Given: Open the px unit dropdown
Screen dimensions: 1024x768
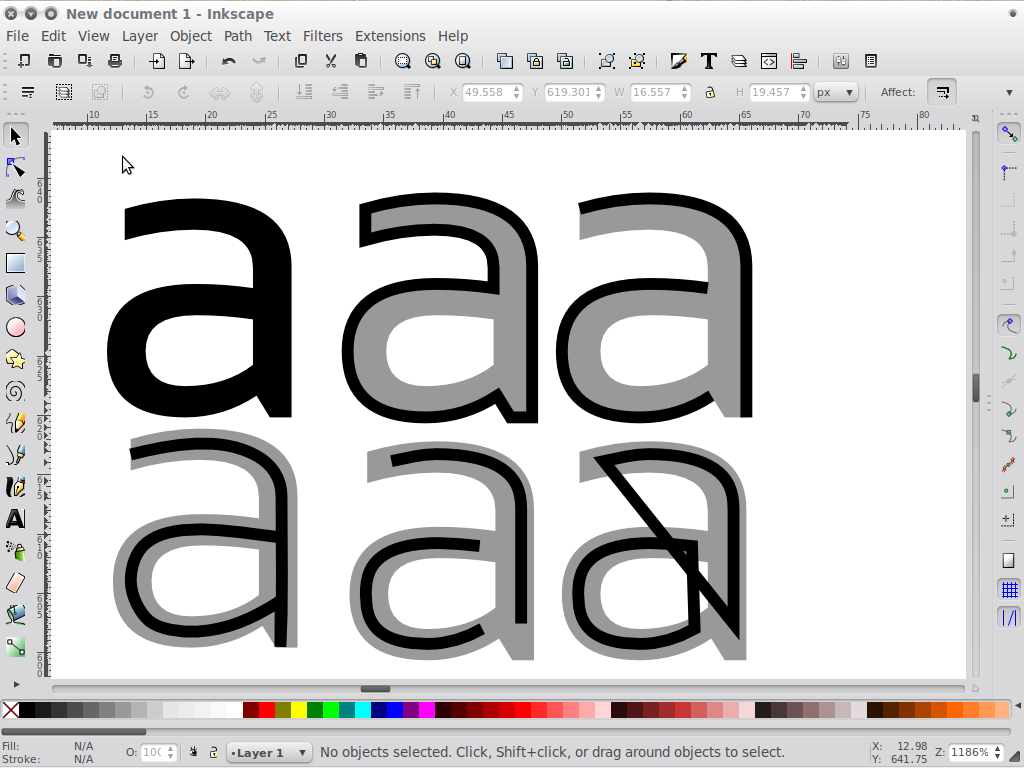Looking at the screenshot, I should (x=835, y=92).
